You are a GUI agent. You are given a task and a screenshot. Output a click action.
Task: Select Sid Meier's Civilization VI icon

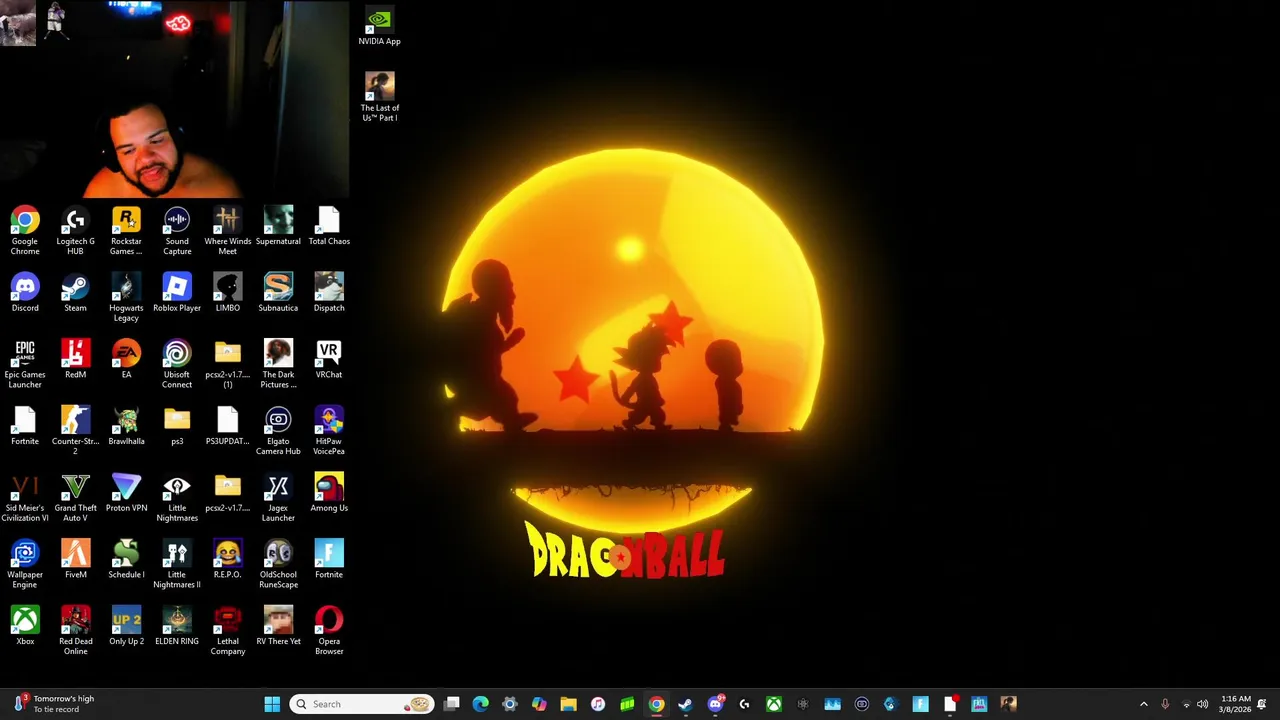tap(25, 498)
